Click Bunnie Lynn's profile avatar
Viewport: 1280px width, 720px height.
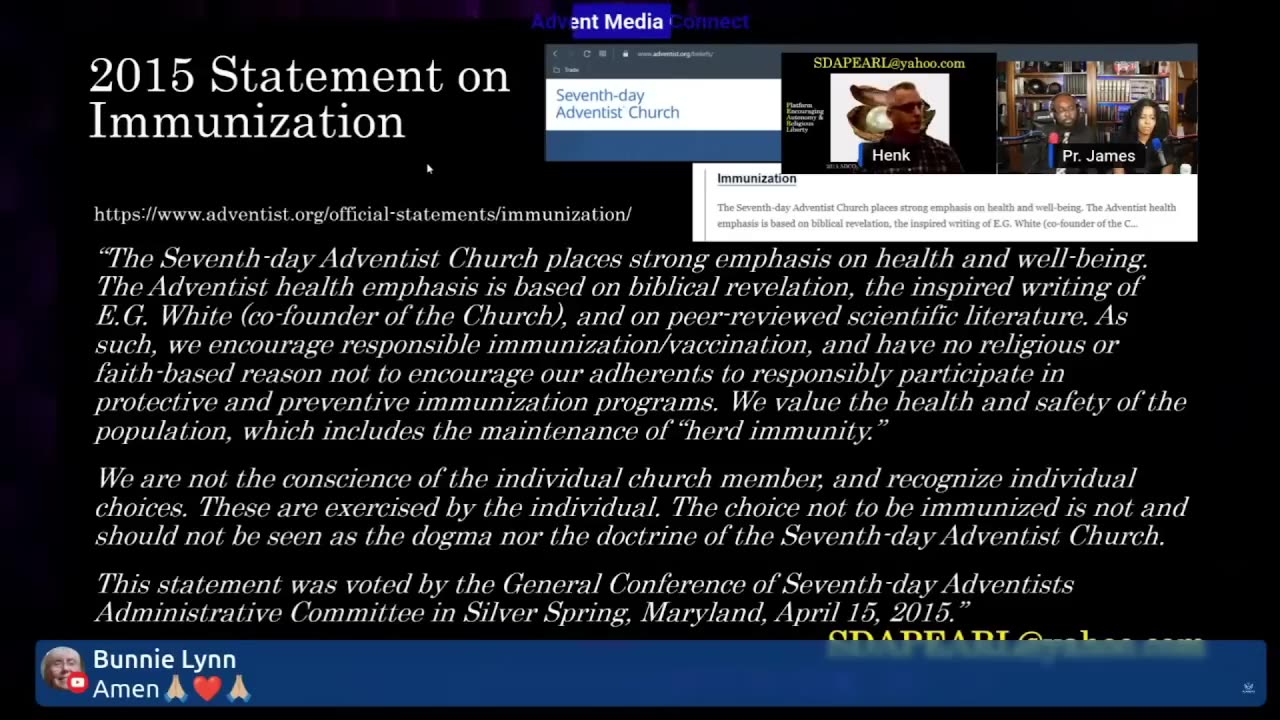click(62, 669)
